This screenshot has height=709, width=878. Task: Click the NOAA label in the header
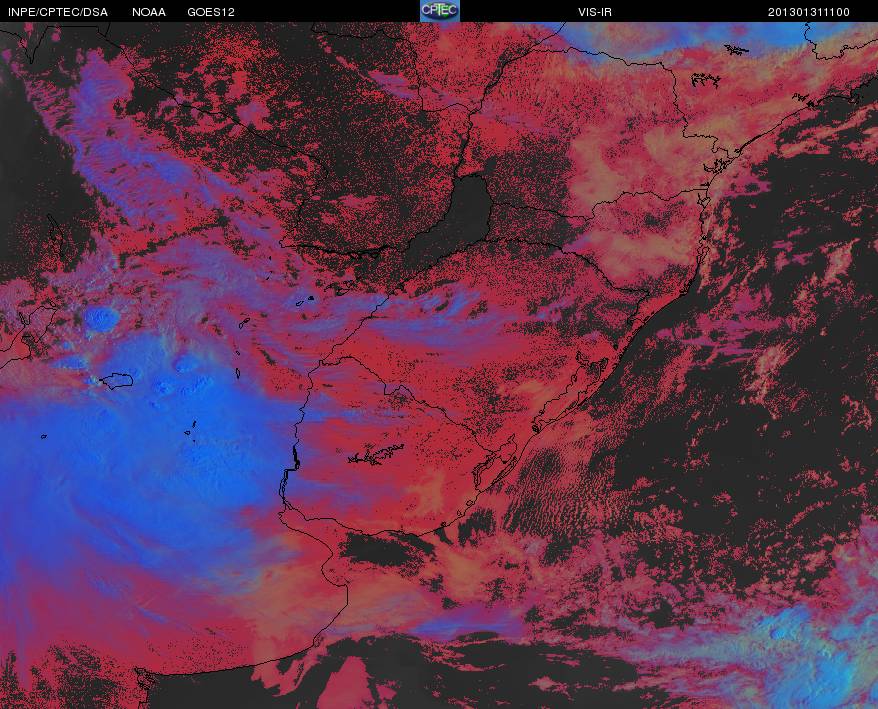(x=149, y=12)
